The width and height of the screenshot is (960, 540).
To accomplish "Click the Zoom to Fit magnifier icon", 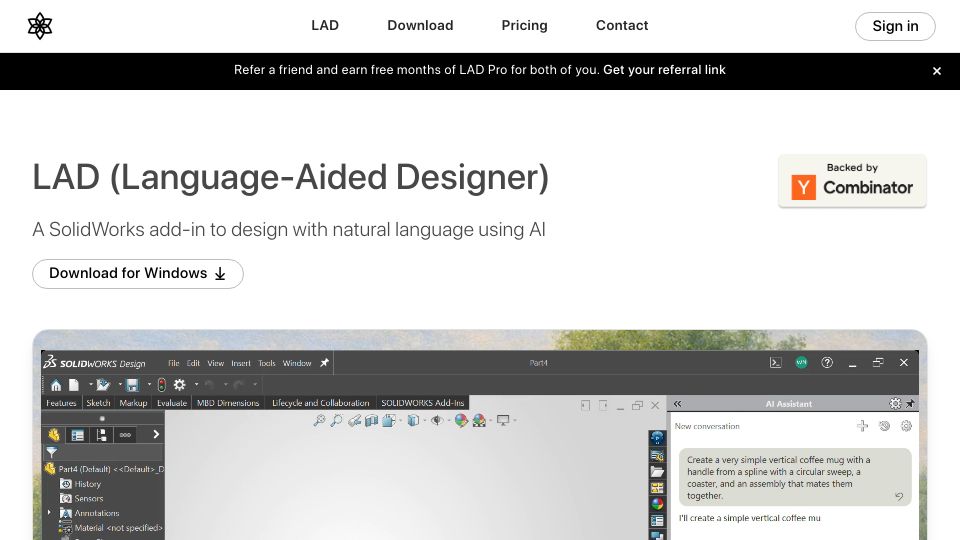I will point(319,421).
